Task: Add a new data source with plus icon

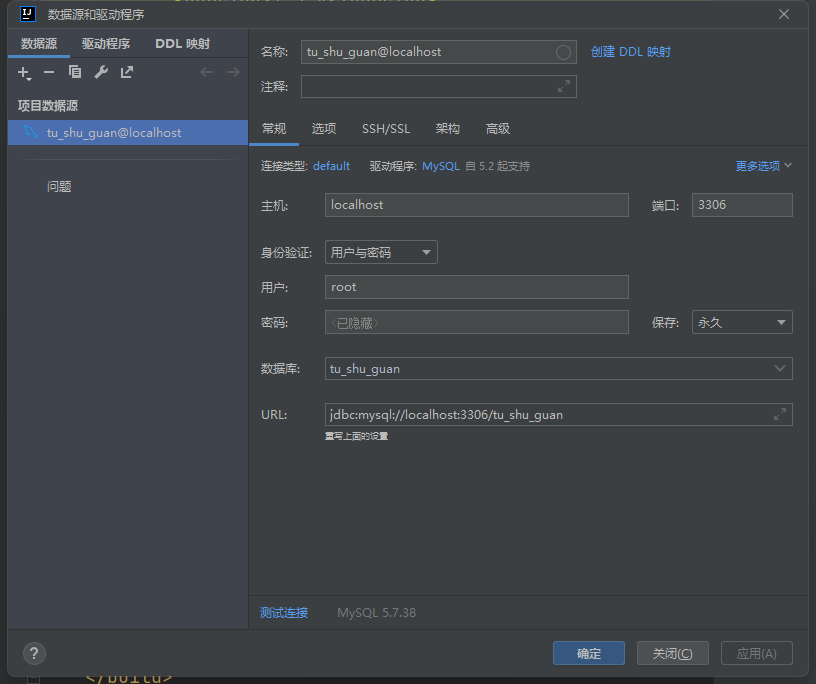Action: [x=24, y=73]
